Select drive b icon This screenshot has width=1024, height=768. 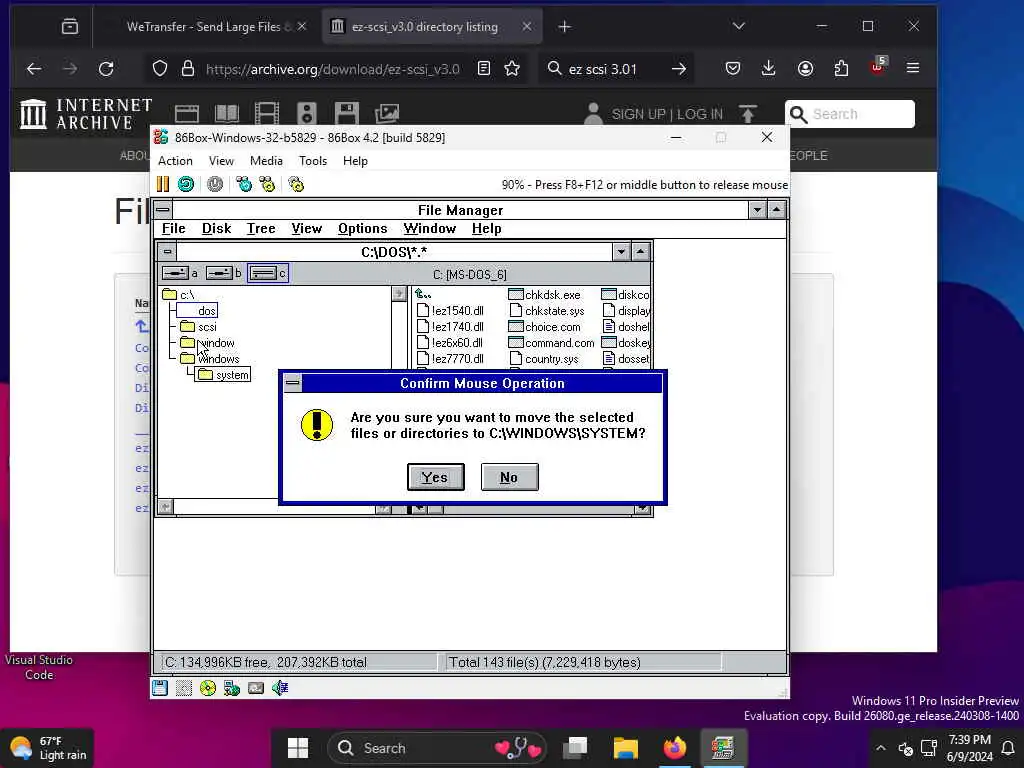point(223,273)
